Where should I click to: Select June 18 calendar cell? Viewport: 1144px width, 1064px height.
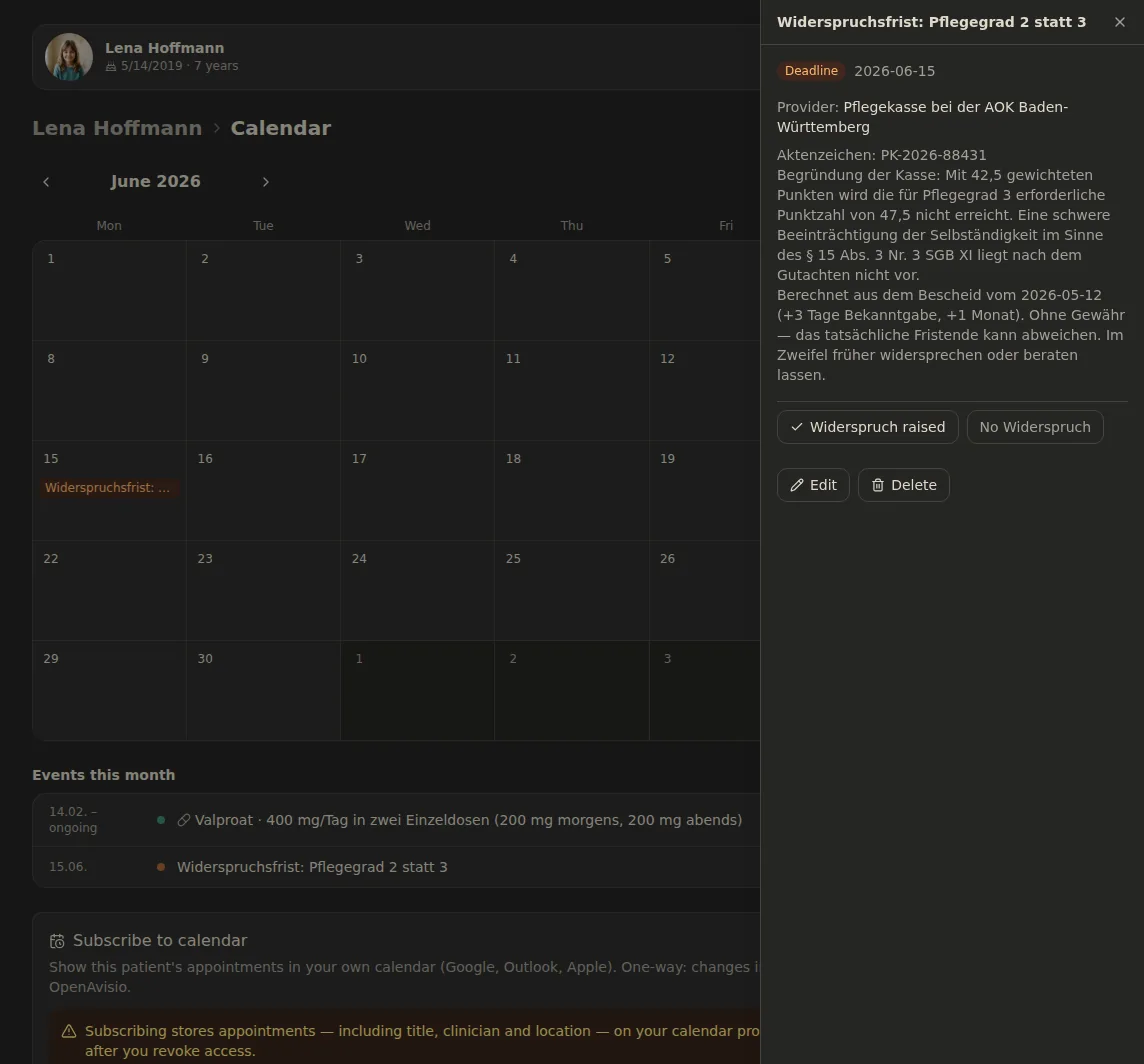click(x=572, y=490)
